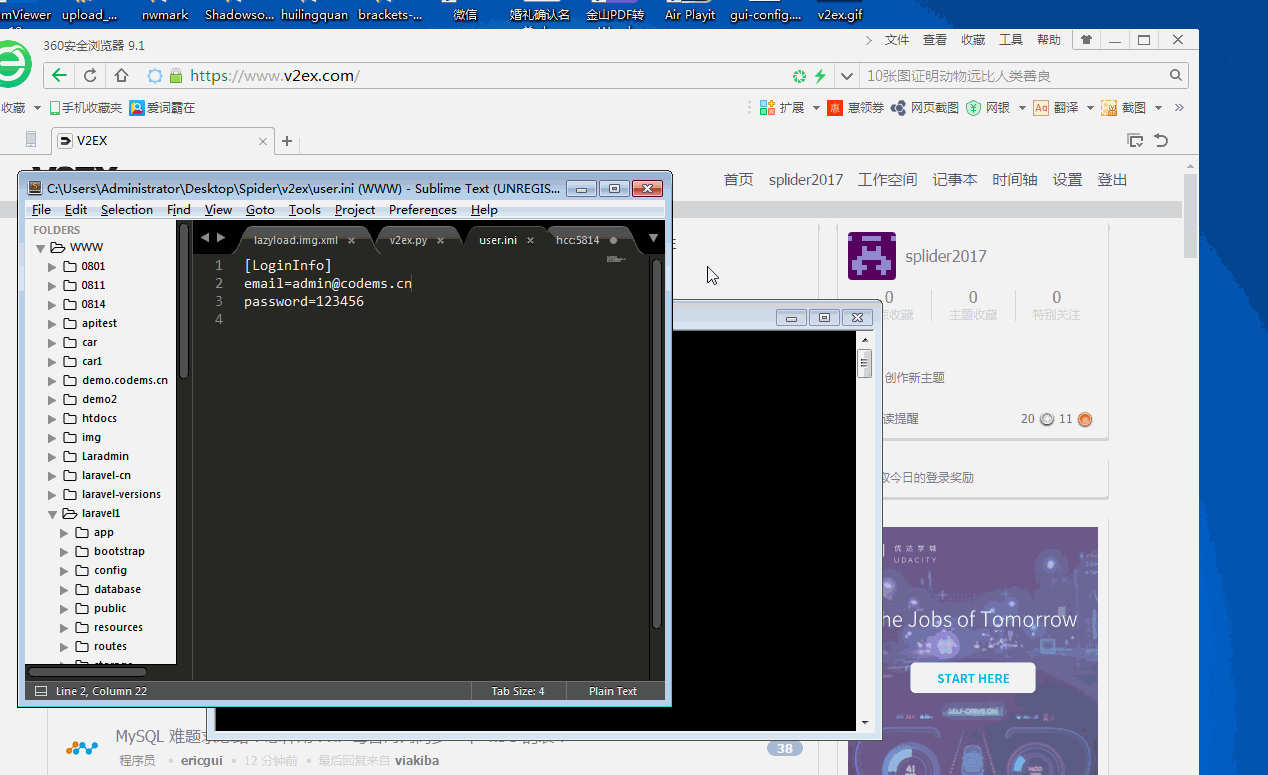
Task: Open the Preferences menu in Sublime Text
Action: pyautogui.click(x=423, y=210)
